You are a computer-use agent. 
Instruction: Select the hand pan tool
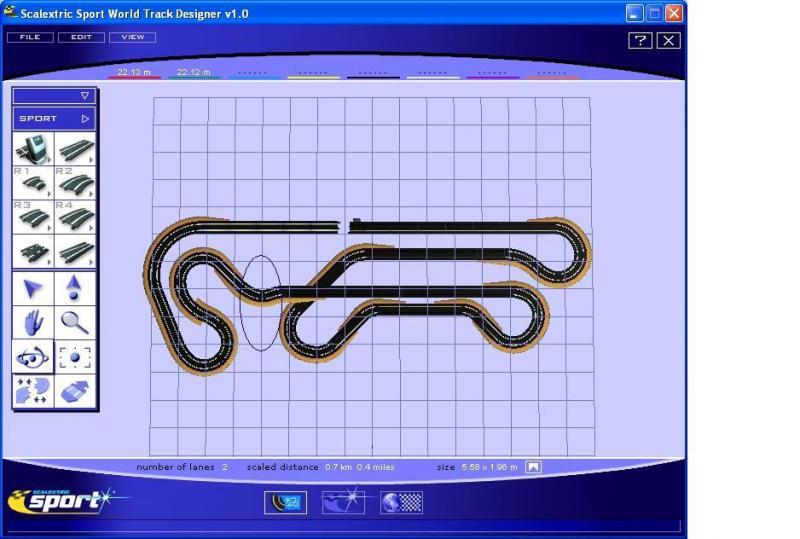coord(32,322)
